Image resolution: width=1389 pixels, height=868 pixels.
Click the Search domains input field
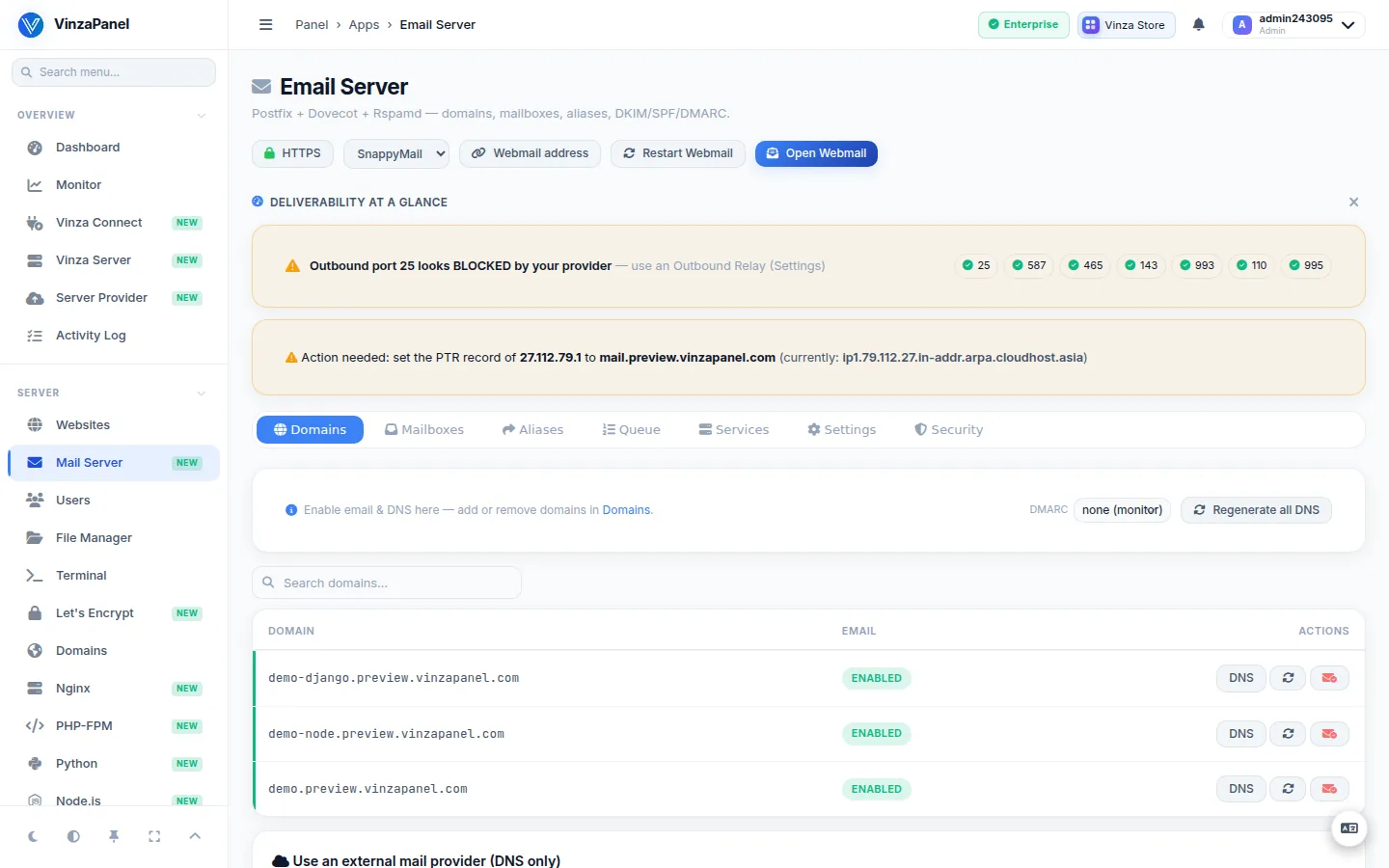pos(387,583)
